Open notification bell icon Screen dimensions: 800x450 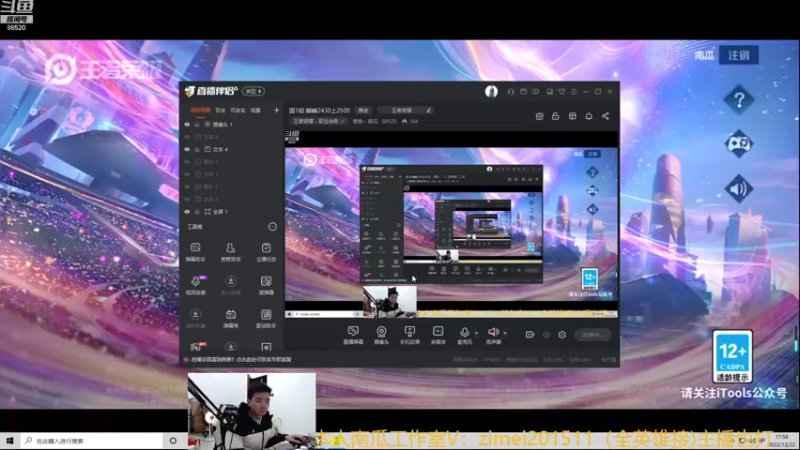point(589,116)
